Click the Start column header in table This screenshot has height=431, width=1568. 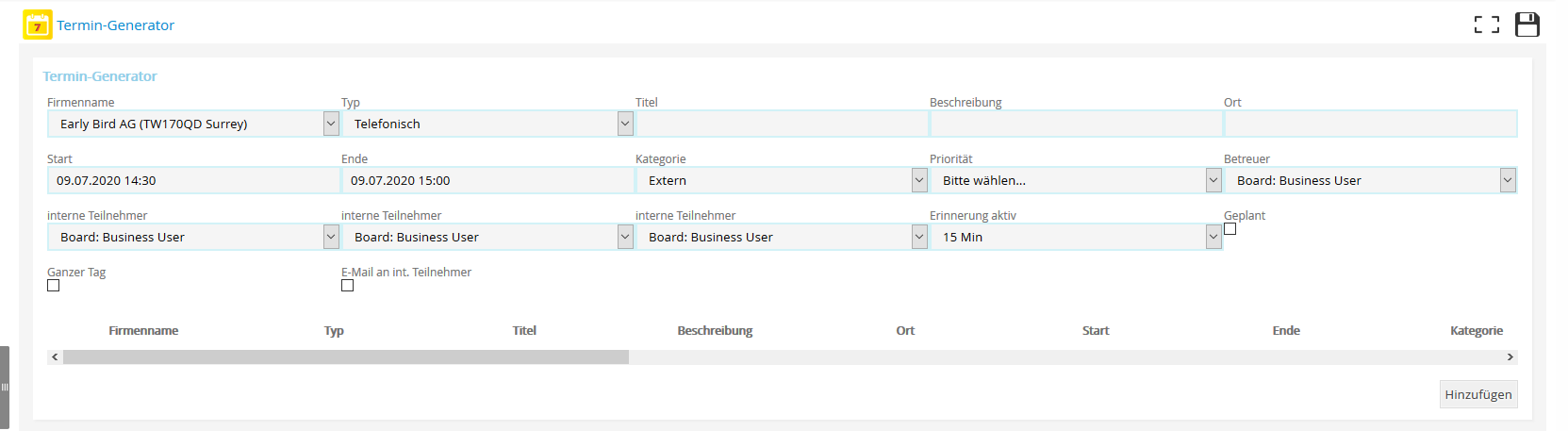point(1096,331)
